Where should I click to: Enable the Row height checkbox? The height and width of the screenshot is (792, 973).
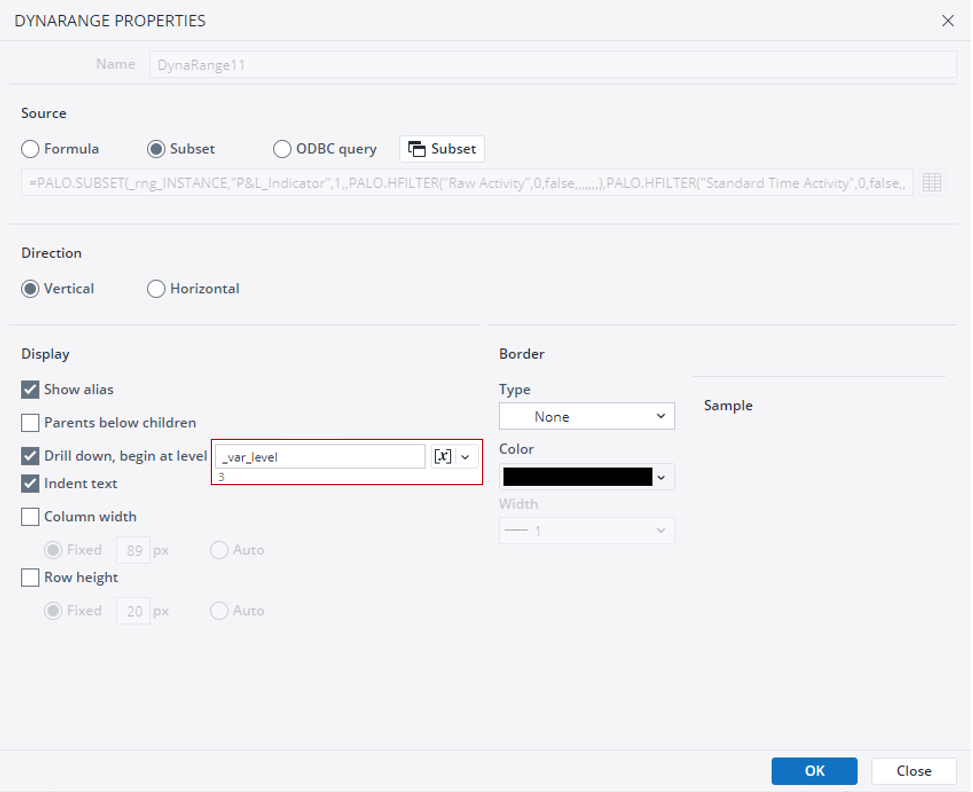click(x=31, y=578)
